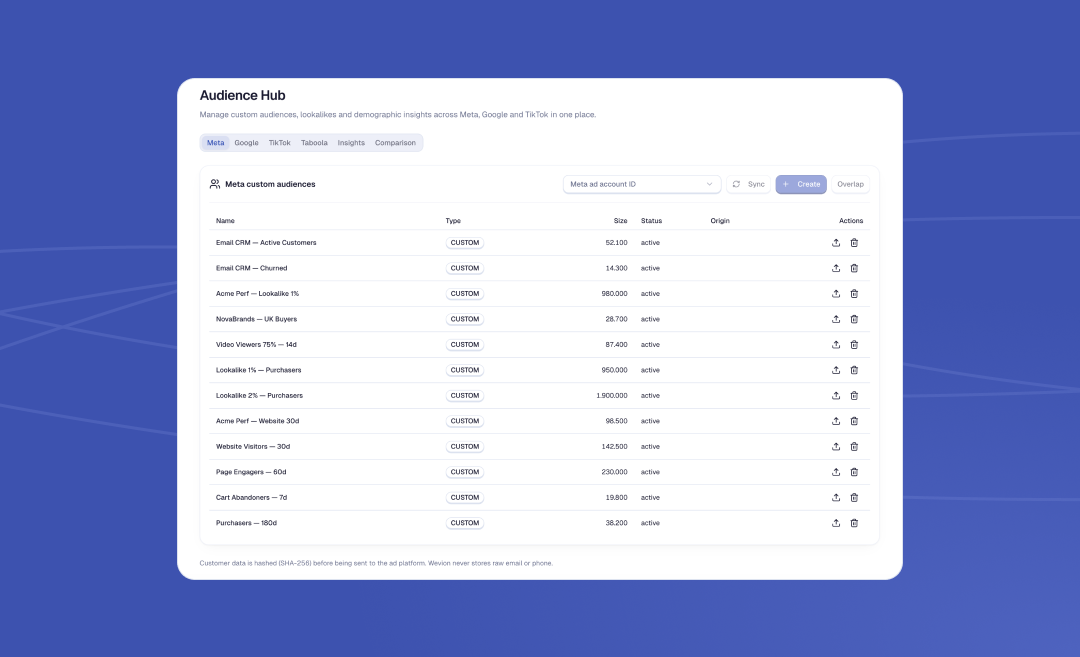
Task: Open the Meta ad account ID dropdown
Action: pos(642,184)
